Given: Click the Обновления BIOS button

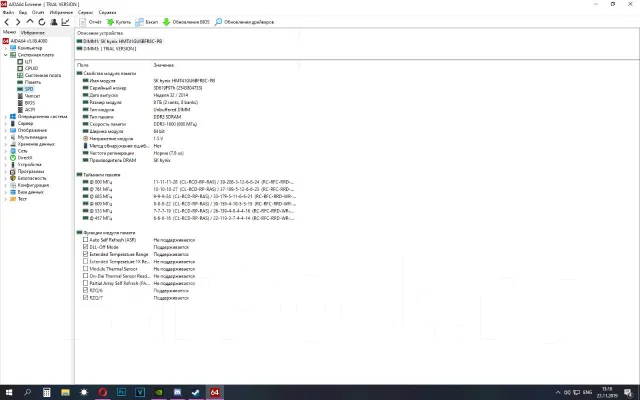Looking at the screenshot, I should pos(186,22).
